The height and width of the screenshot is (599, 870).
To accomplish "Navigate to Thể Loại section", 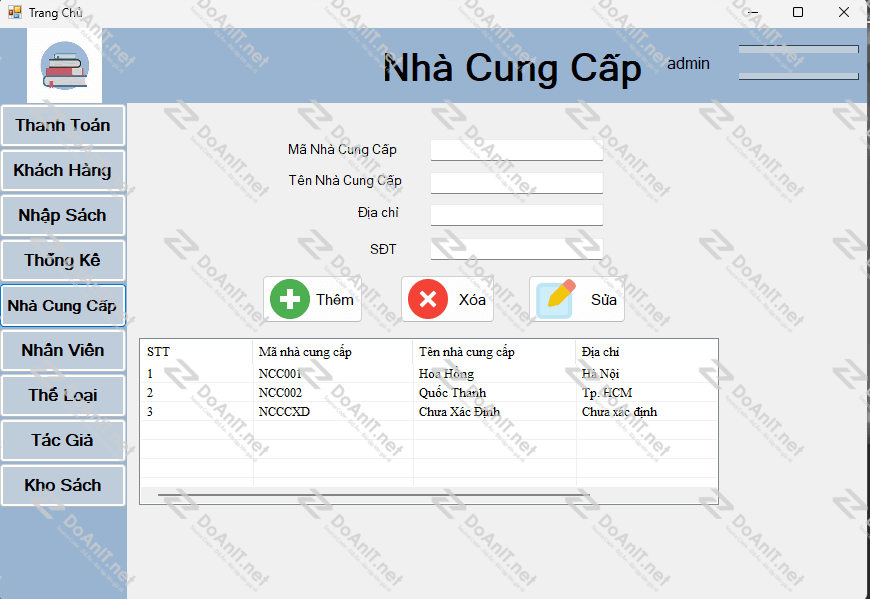I will pos(63,396).
